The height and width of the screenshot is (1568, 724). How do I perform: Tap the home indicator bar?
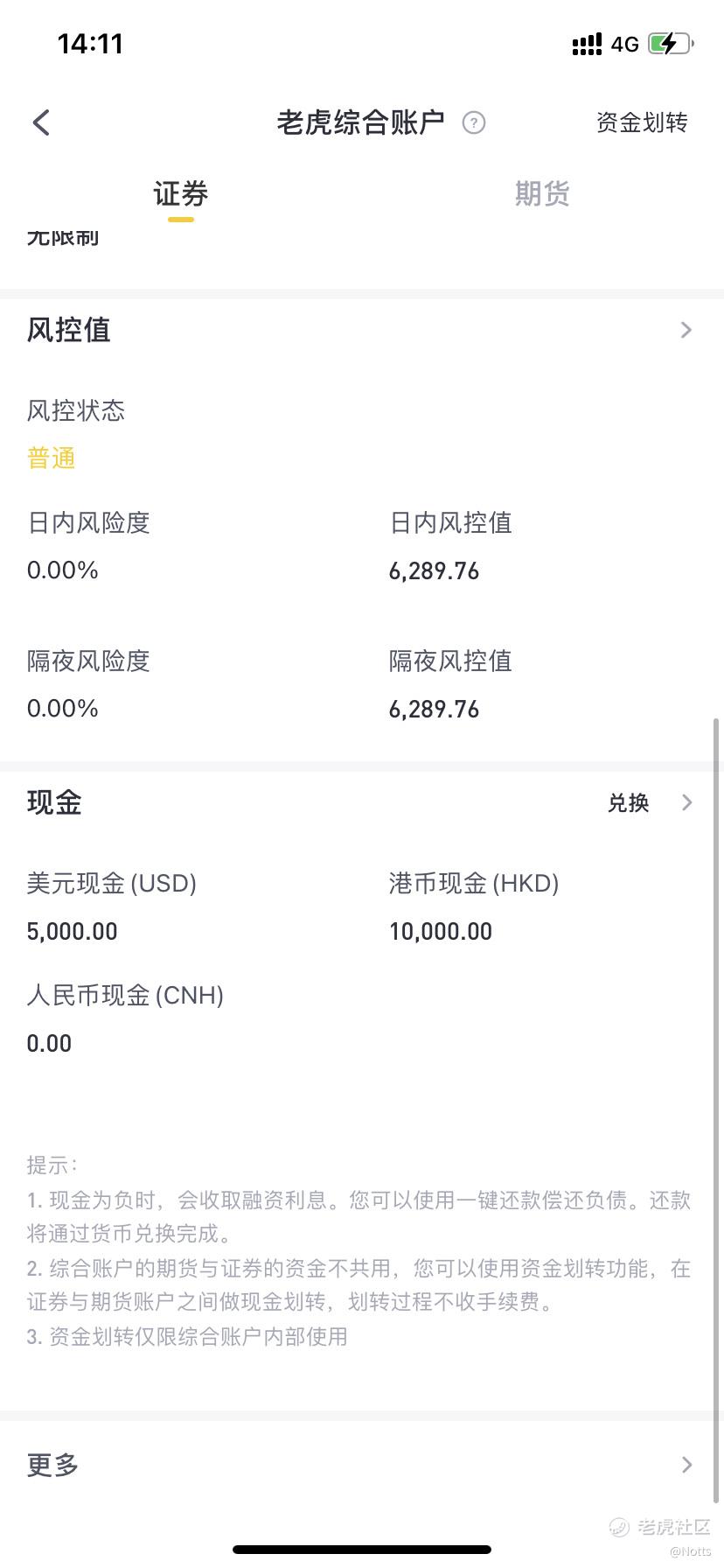click(x=362, y=1550)
